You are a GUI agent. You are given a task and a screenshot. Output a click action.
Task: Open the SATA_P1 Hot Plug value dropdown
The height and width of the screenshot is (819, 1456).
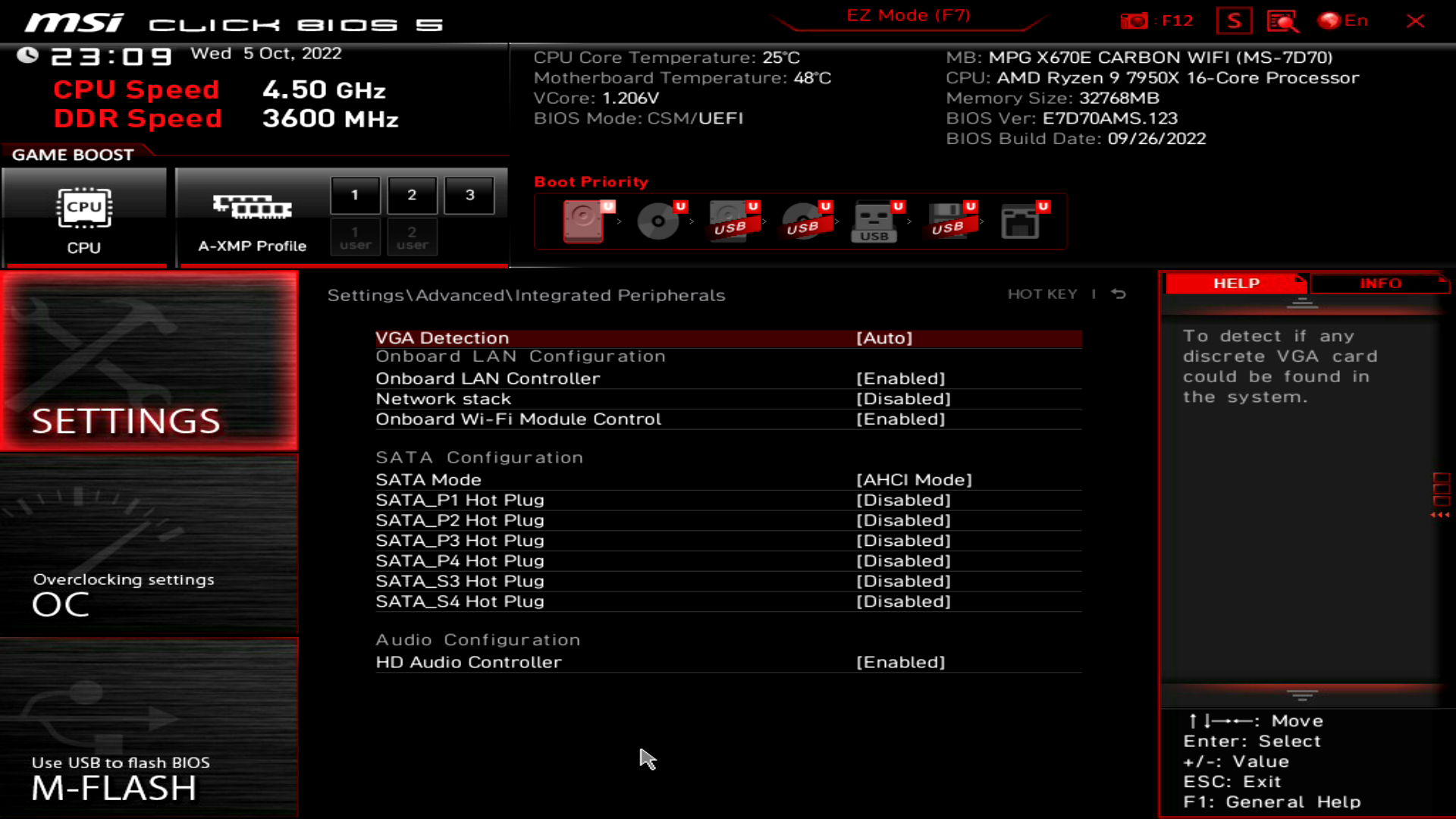pos(902,500)
